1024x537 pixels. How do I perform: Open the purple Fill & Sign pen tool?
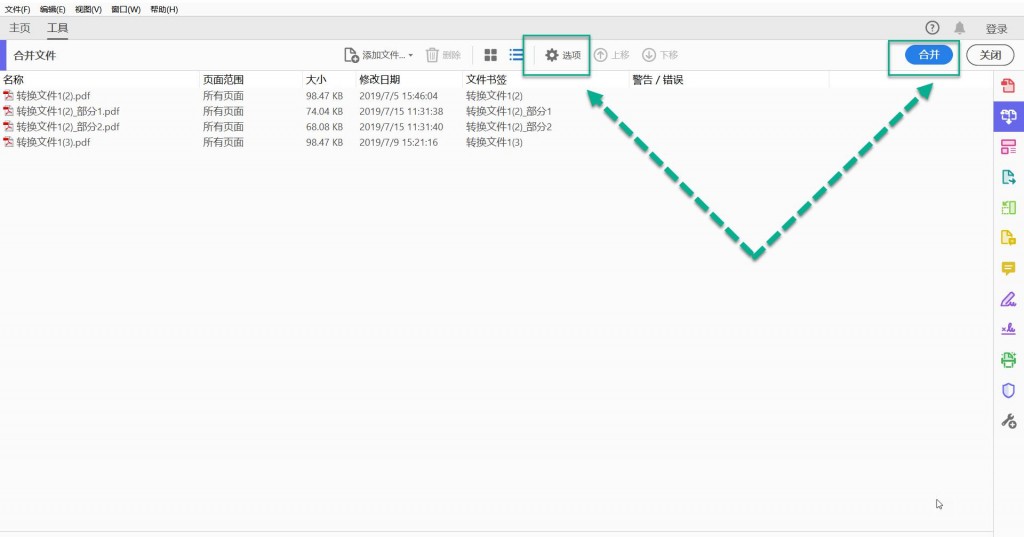[1008, 299]
